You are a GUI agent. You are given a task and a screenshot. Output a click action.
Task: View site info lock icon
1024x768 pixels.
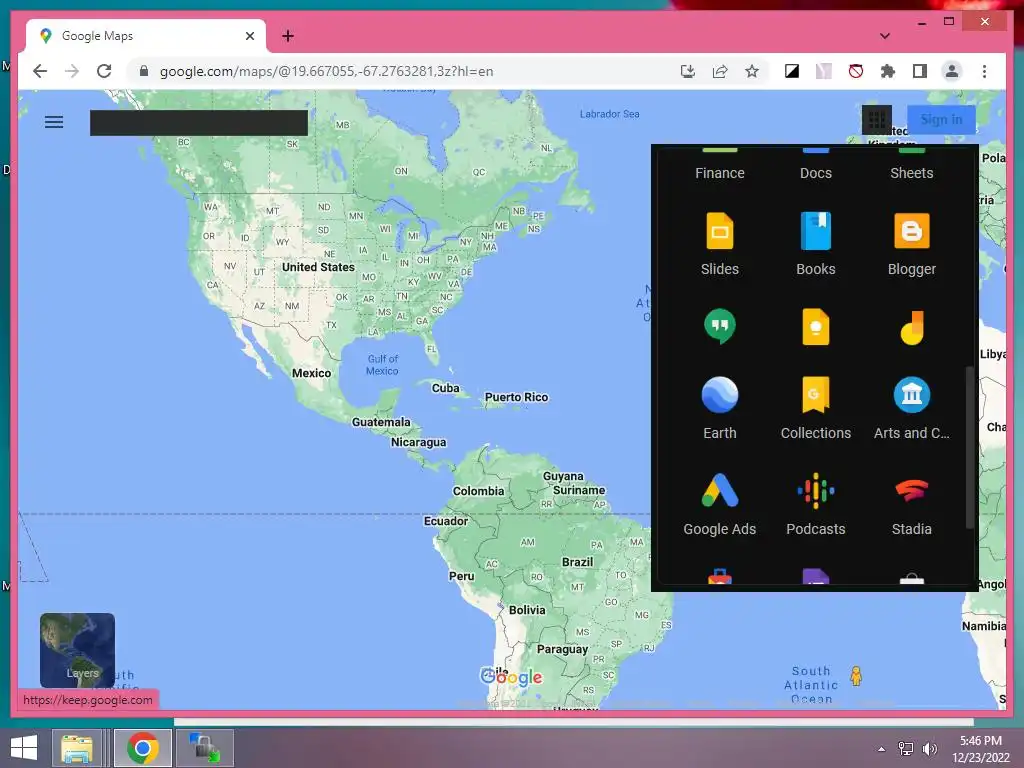pyautogui.click(x=144, y=71)
